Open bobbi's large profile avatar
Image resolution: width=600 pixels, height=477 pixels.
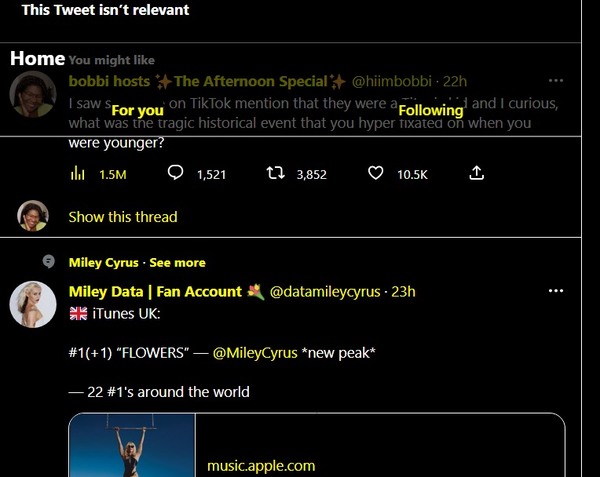point(33,94)
